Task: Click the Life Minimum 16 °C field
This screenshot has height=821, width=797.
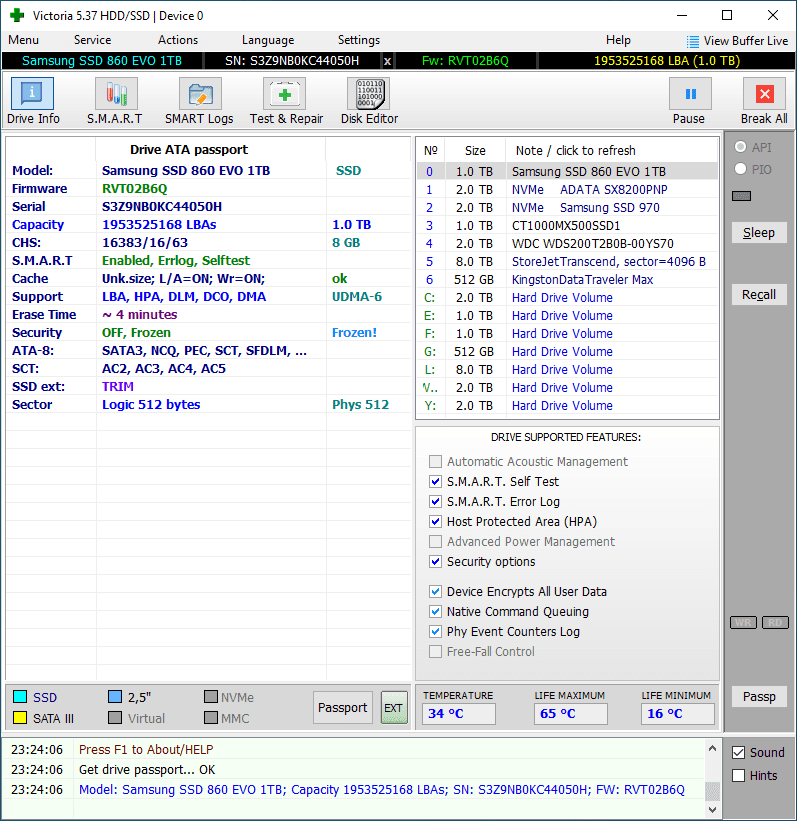Action: 678,714
